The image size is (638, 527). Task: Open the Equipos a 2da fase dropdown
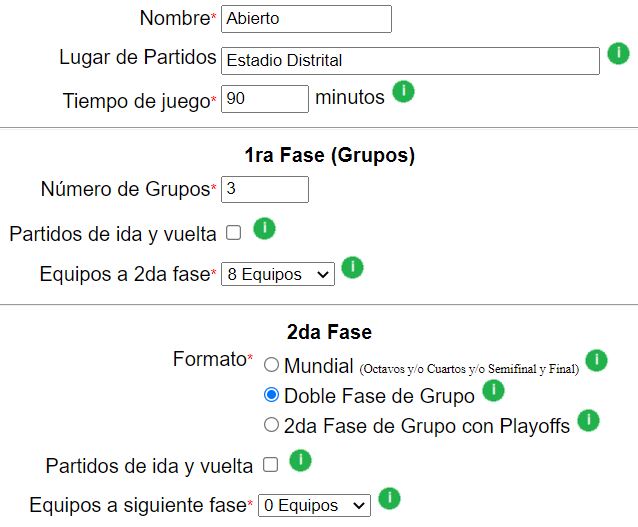click(278, 274)
